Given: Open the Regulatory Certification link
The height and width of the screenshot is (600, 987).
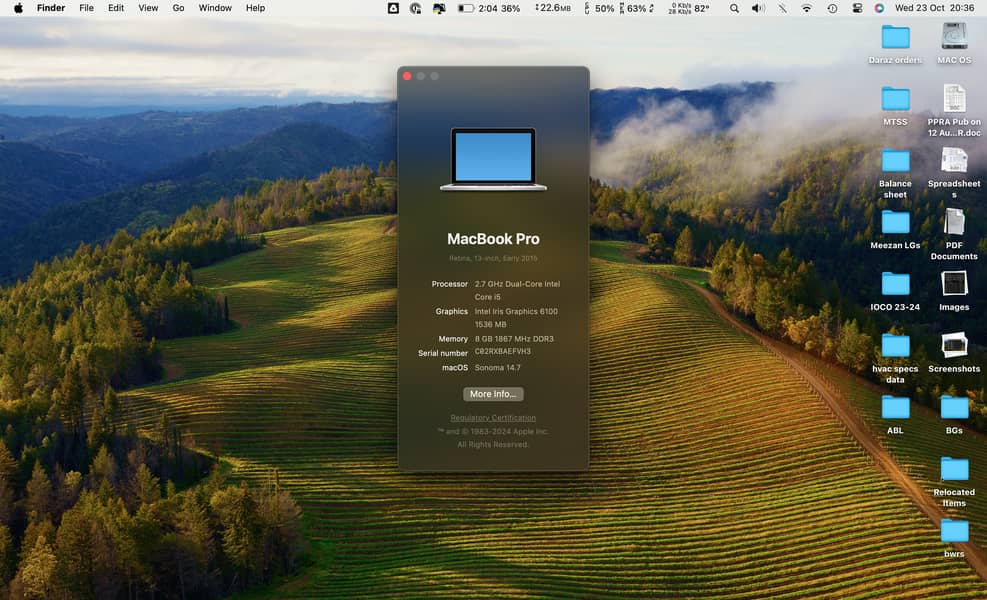Looking at the screenshot, I should tap(493, 418).
